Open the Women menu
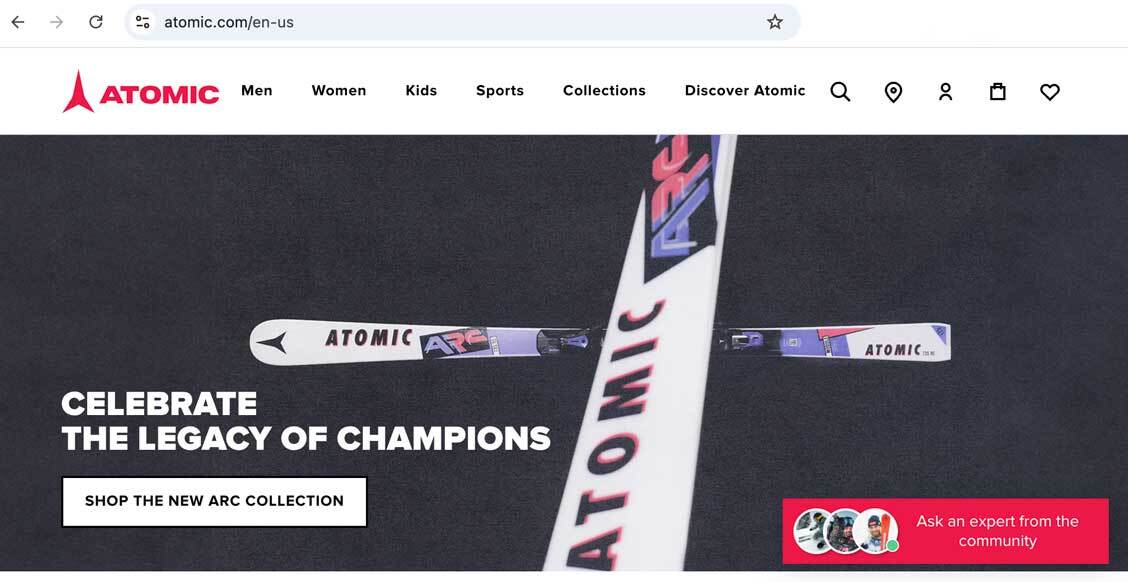 click(x=339, y=91)
